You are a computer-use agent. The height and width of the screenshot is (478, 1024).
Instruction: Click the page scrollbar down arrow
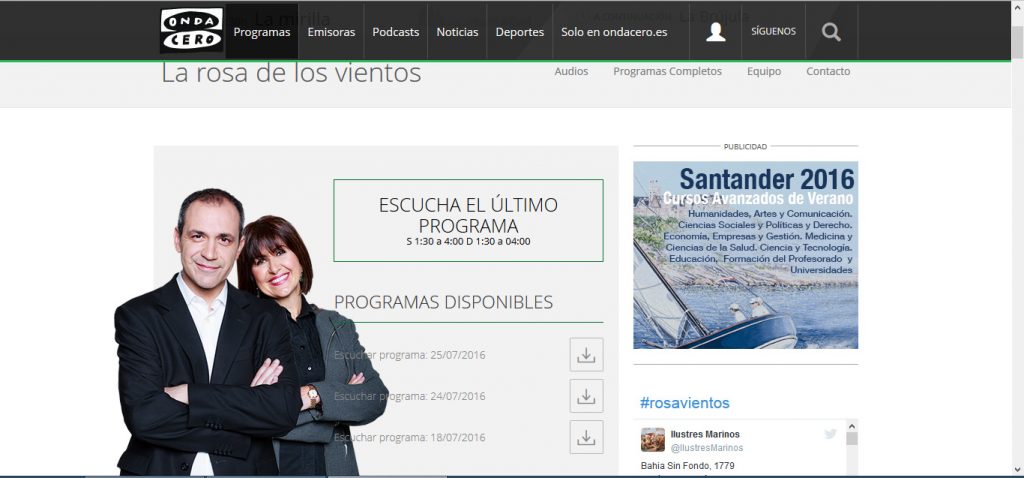(x=1017, y=470)
